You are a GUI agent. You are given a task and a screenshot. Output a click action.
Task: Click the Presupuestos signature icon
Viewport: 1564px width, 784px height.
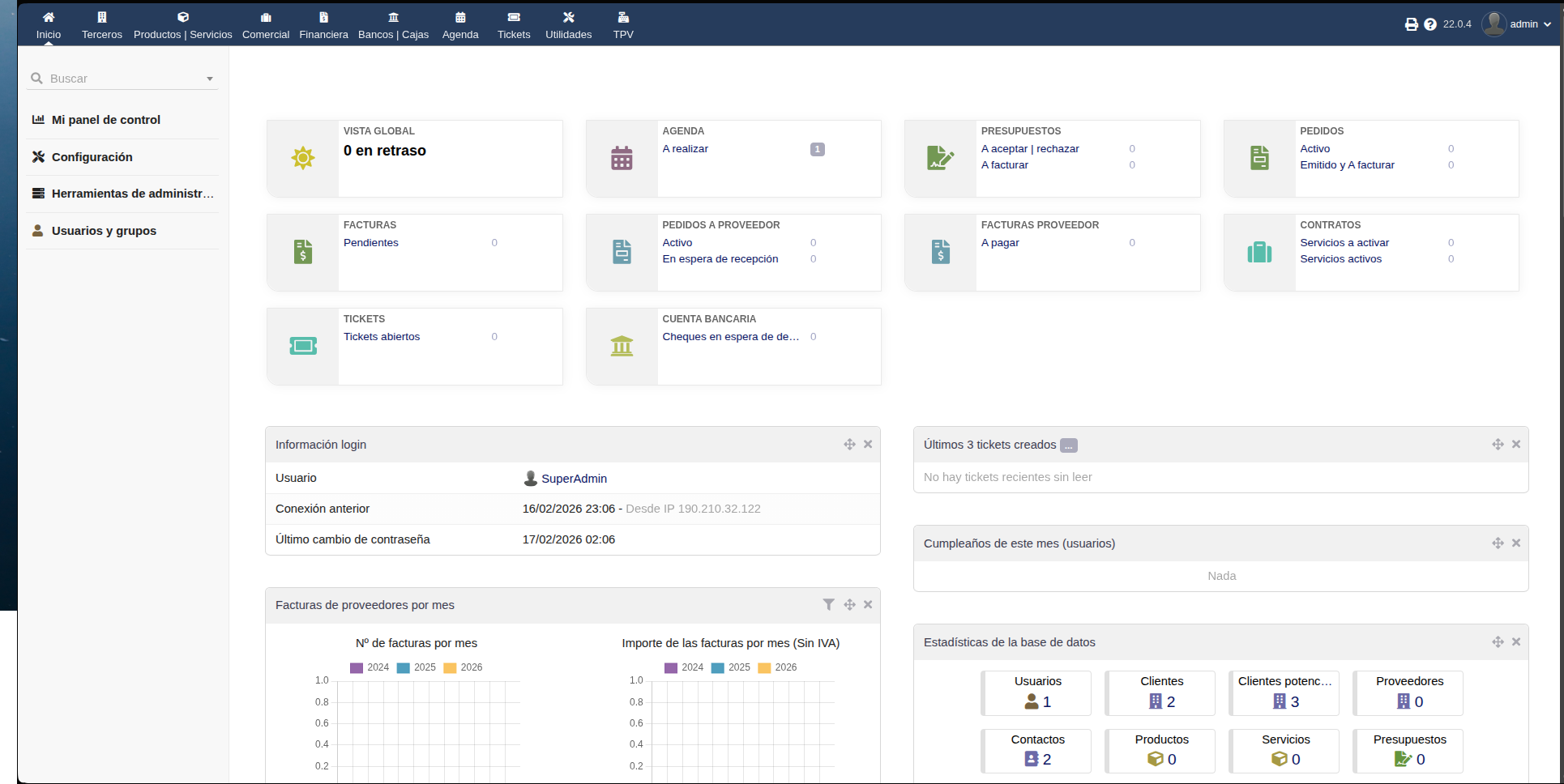coord(941,158)
